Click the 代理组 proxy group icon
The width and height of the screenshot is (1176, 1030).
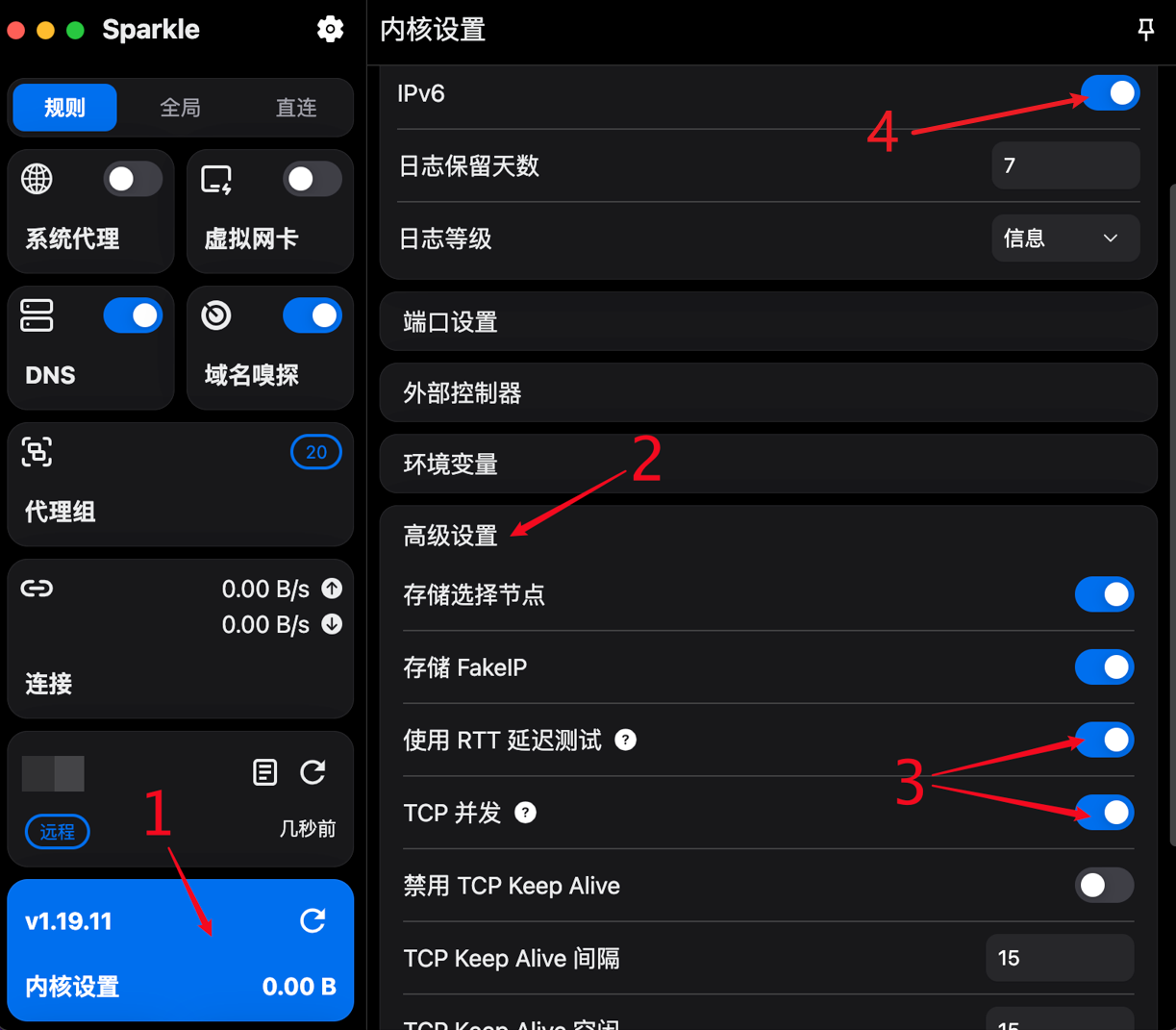[x=37, y=452]
